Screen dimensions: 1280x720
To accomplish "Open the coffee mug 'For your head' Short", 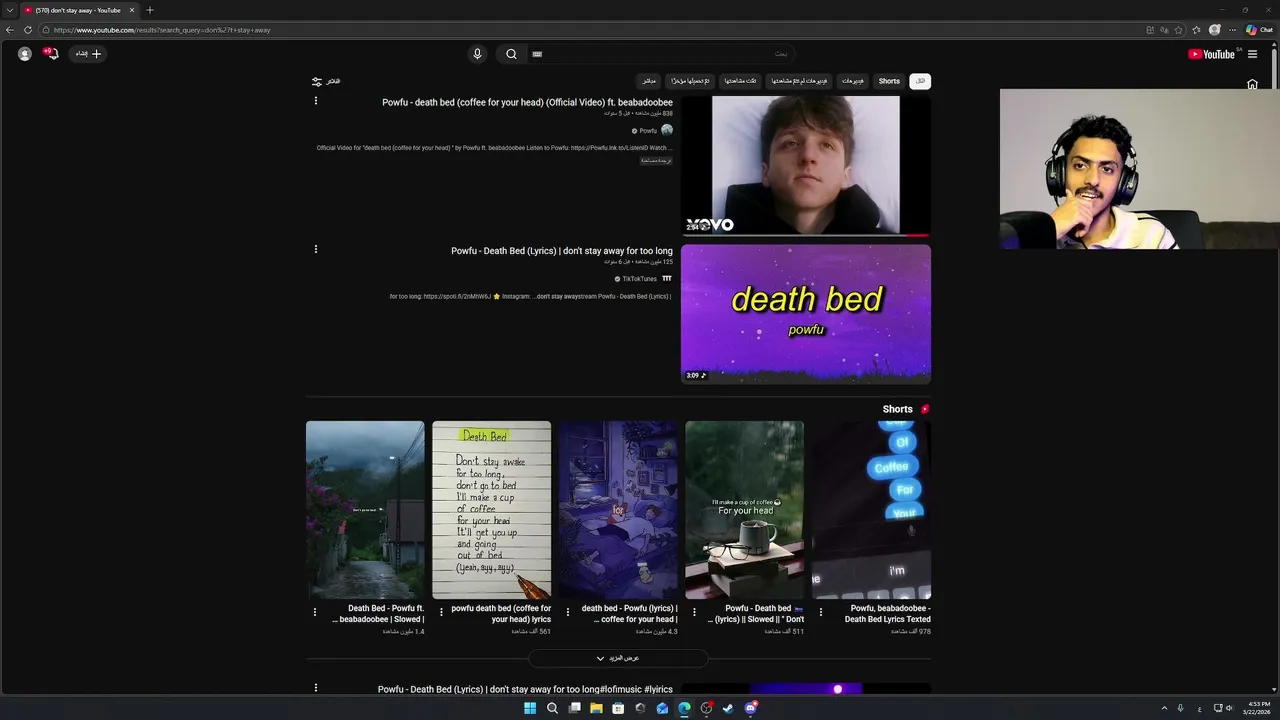I will click(x=744, y=510).
